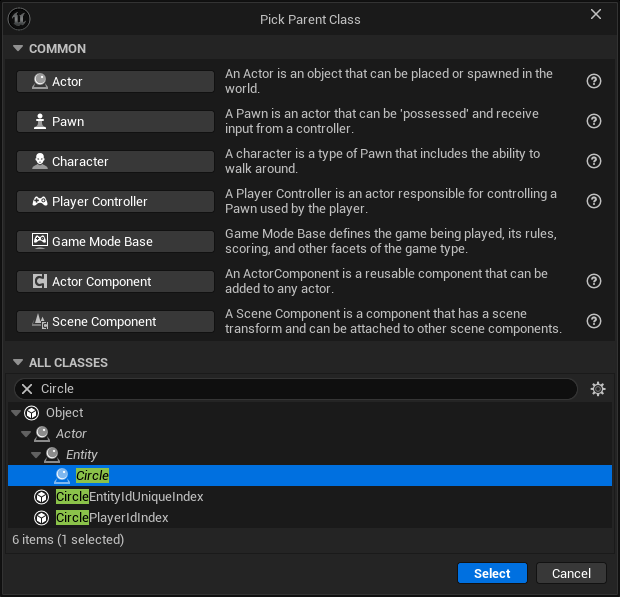Open help for the Character class
This screenshot has height=597, width=620.
click(x=594, y=161)
